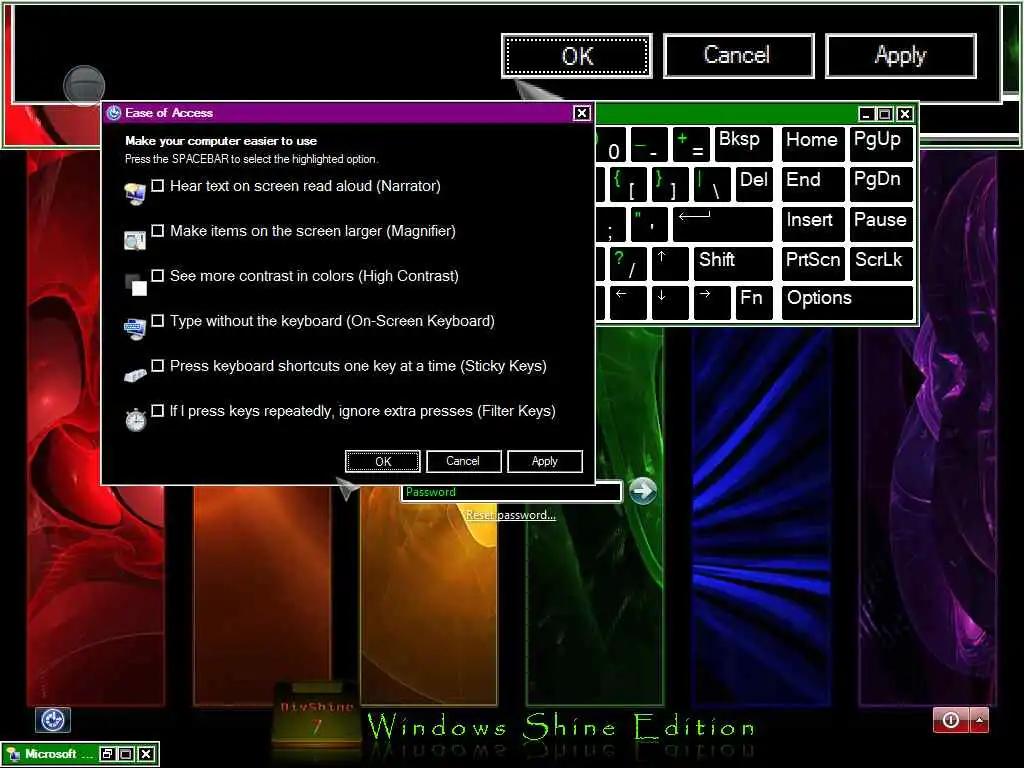Click the quote/apostrophe key
This screenshot has width=1024, height=768.
(x=649, y=224)
